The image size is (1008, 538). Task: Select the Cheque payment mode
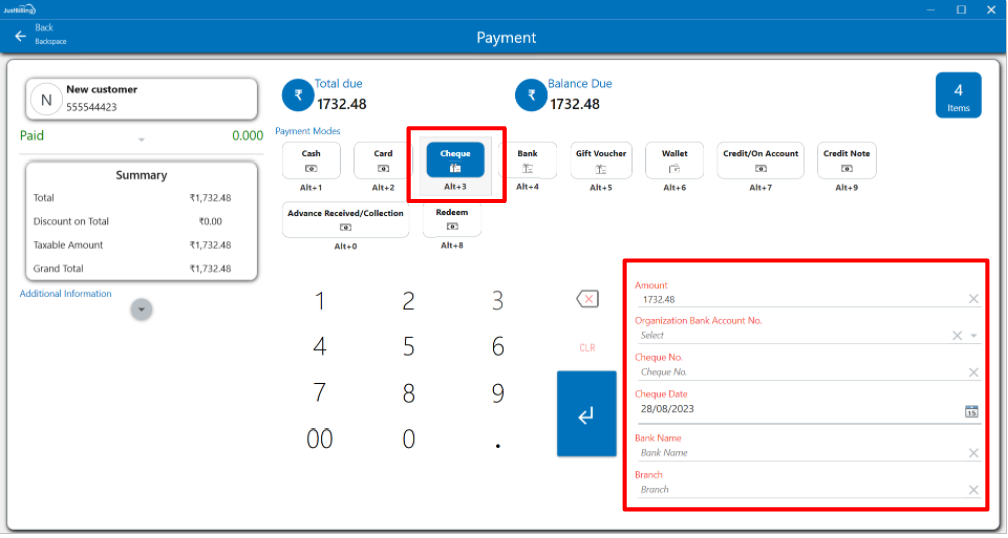455,160
